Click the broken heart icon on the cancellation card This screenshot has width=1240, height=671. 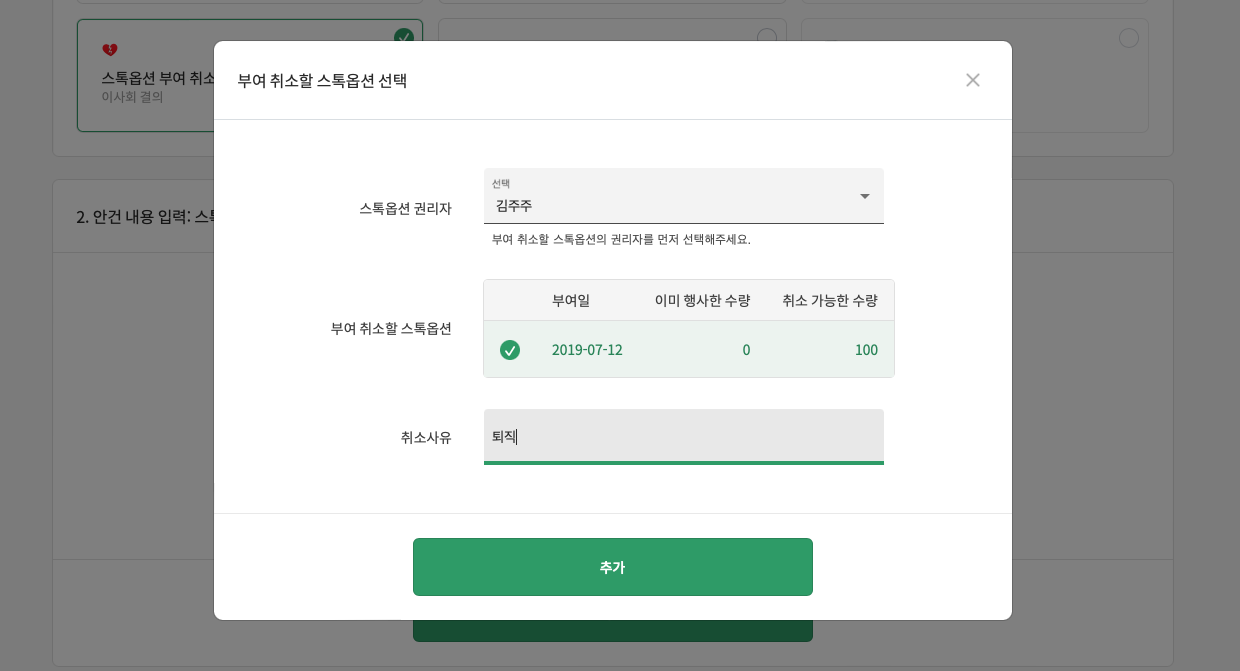click(110, 48)
